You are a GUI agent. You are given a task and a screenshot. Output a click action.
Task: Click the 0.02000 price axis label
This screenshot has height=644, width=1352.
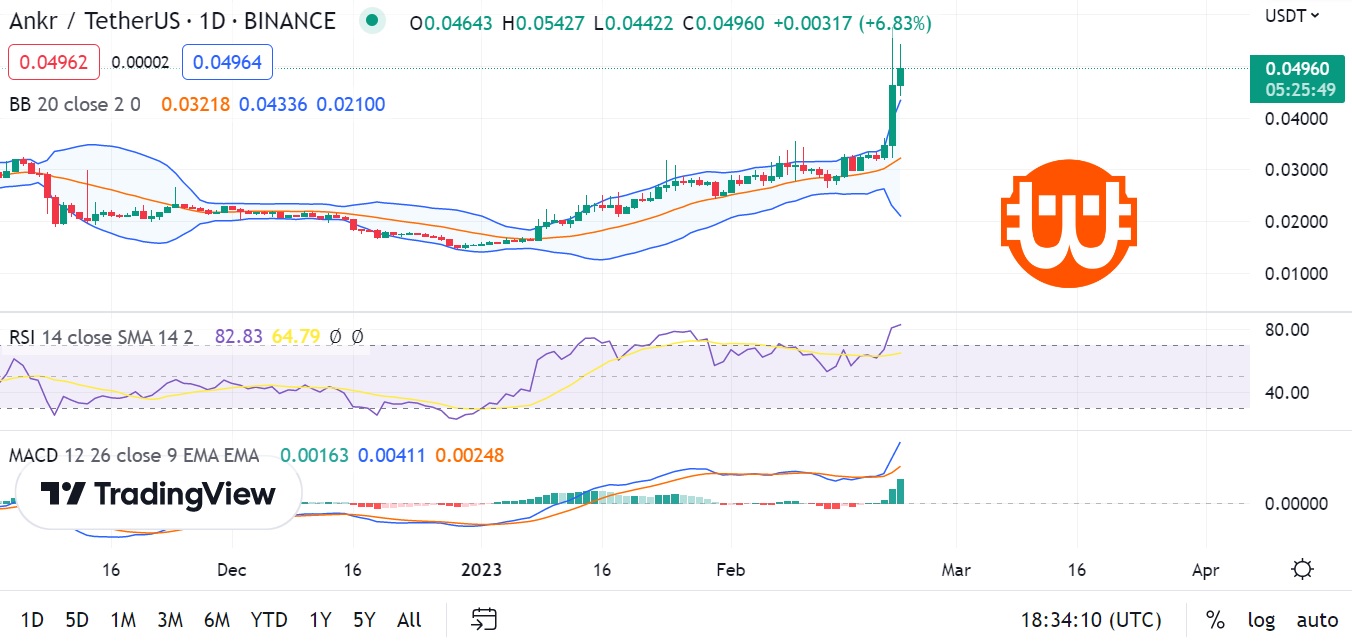pyautogui.click(x=1296, y=222)
